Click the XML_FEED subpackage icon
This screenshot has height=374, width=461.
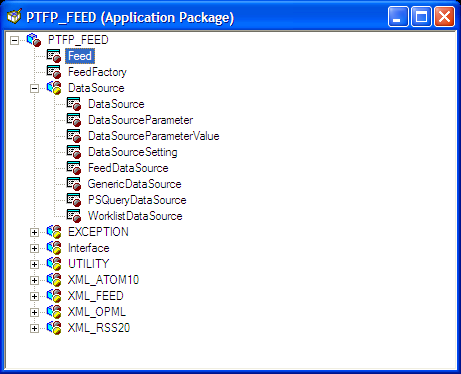coord(54,296)
